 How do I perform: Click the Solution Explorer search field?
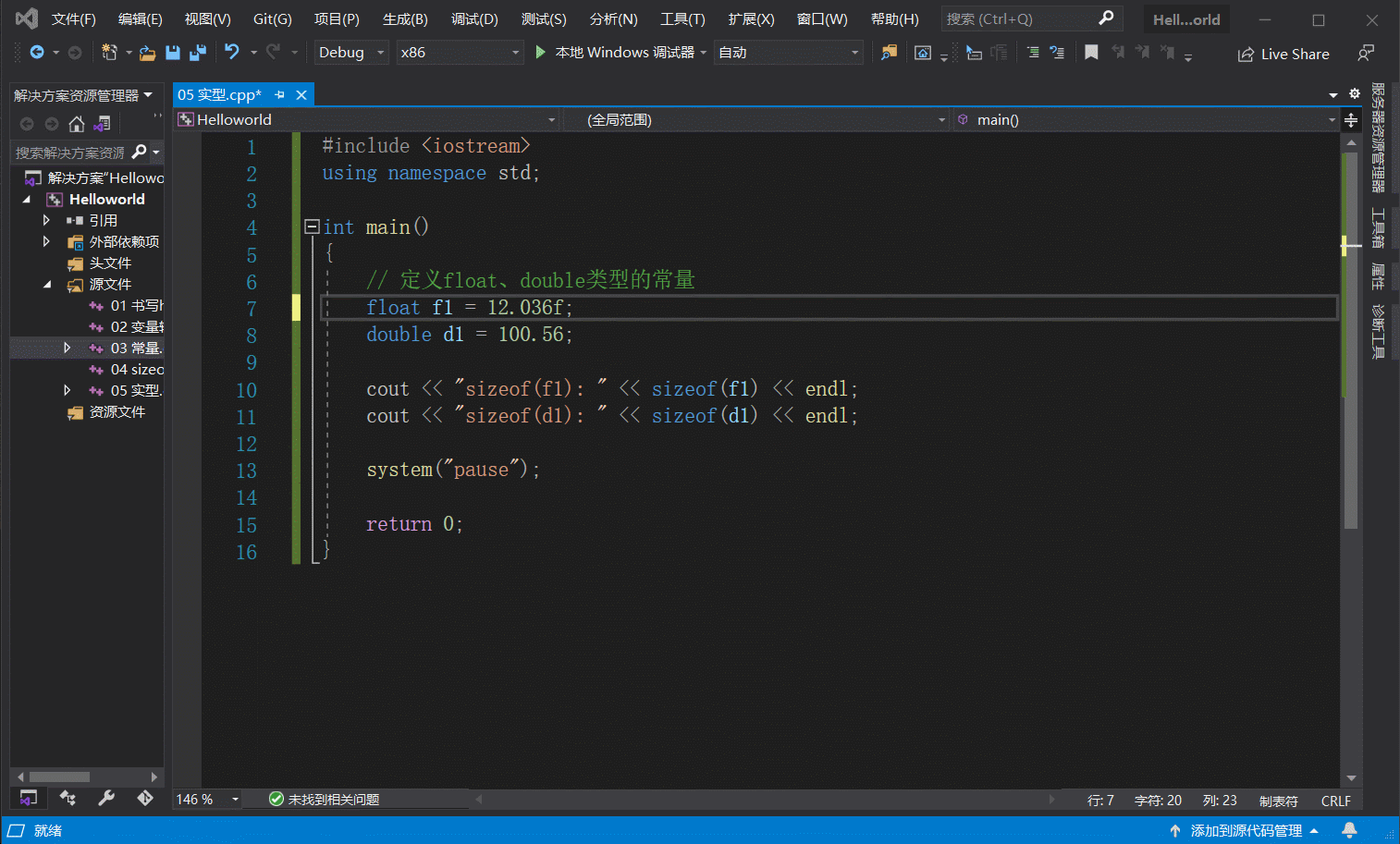pos(71,153)
